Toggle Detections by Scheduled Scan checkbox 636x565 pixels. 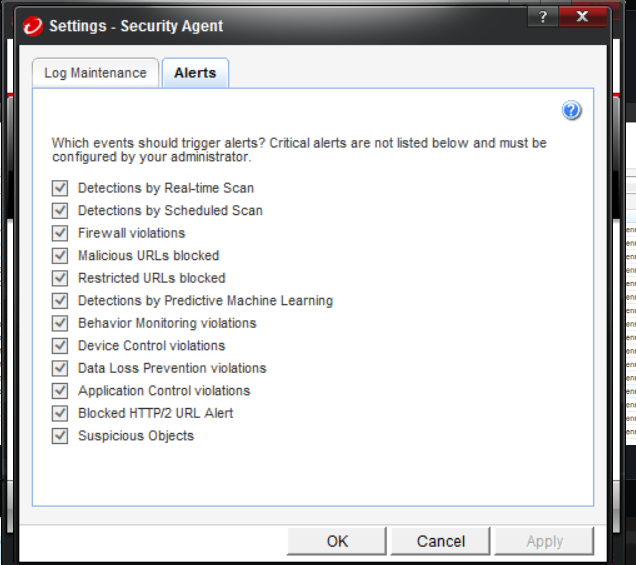pos(61,211)
